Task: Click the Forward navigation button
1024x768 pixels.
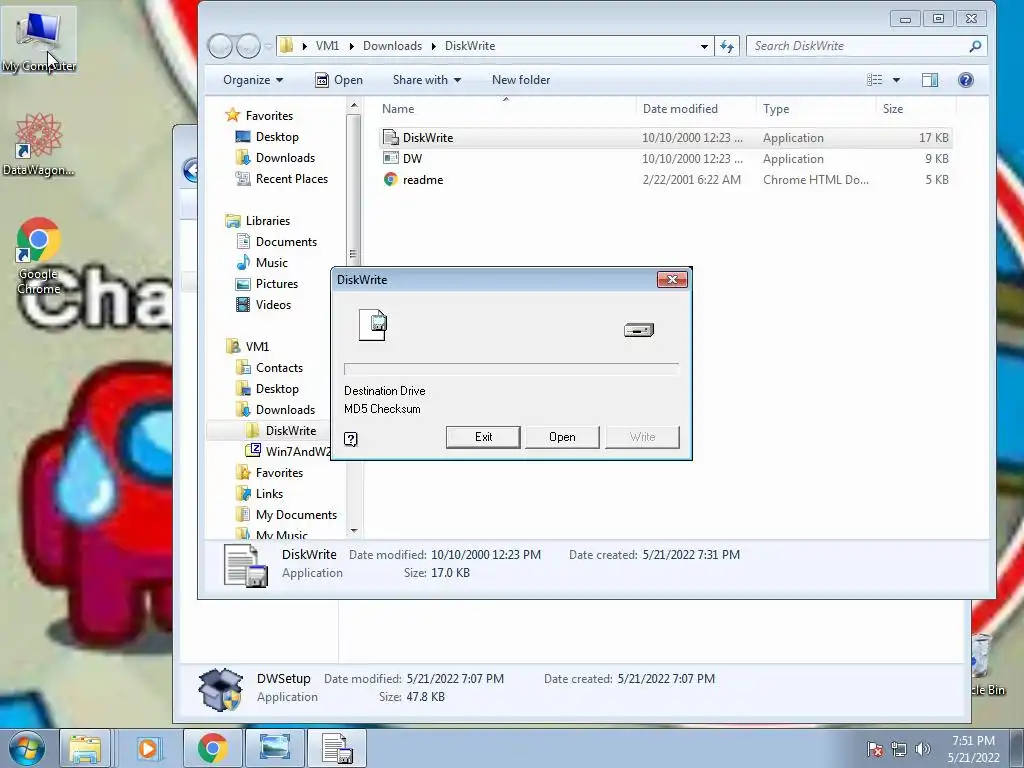Action: tap(248, 46)
